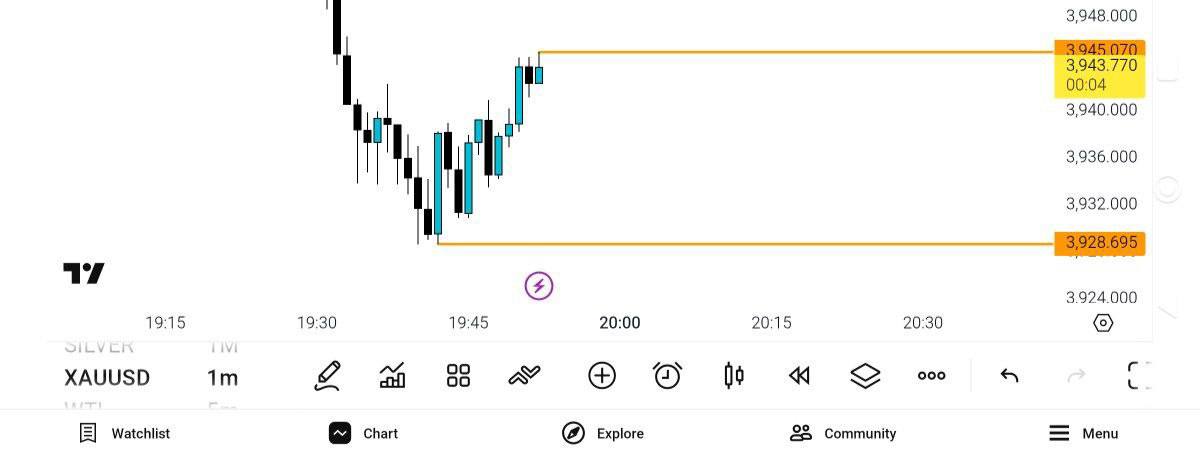The image size is (1200, 458).
Task: Open chart settings hexagon icon
Action: (1103, 323)
